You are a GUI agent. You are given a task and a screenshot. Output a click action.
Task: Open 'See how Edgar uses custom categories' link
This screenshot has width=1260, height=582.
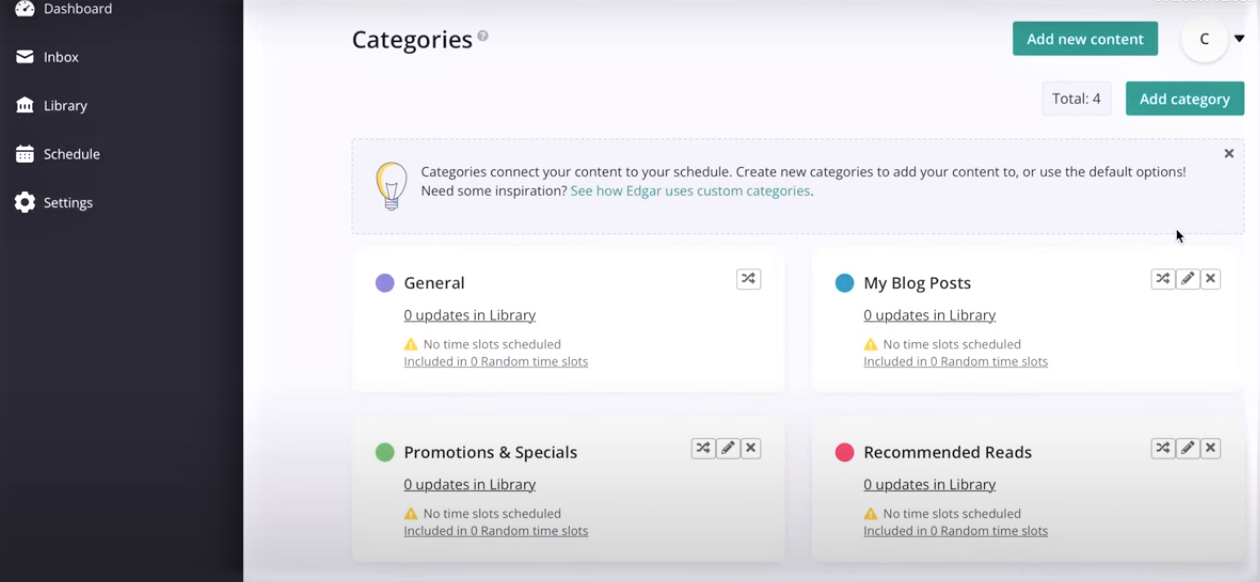pos(690,191)
